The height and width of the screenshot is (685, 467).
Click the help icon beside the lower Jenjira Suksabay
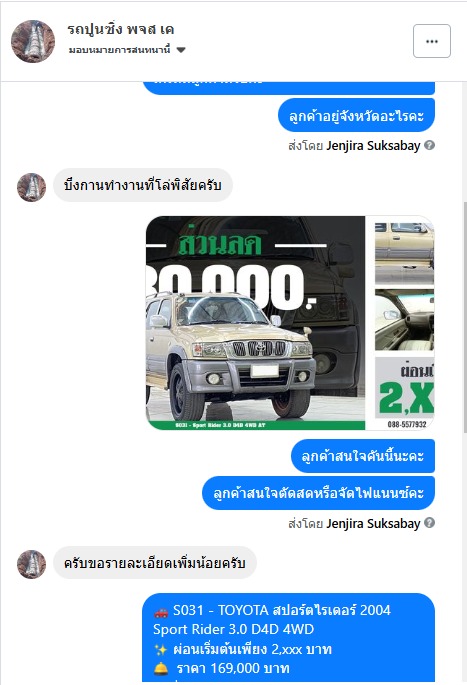click(x=429, y=522)
